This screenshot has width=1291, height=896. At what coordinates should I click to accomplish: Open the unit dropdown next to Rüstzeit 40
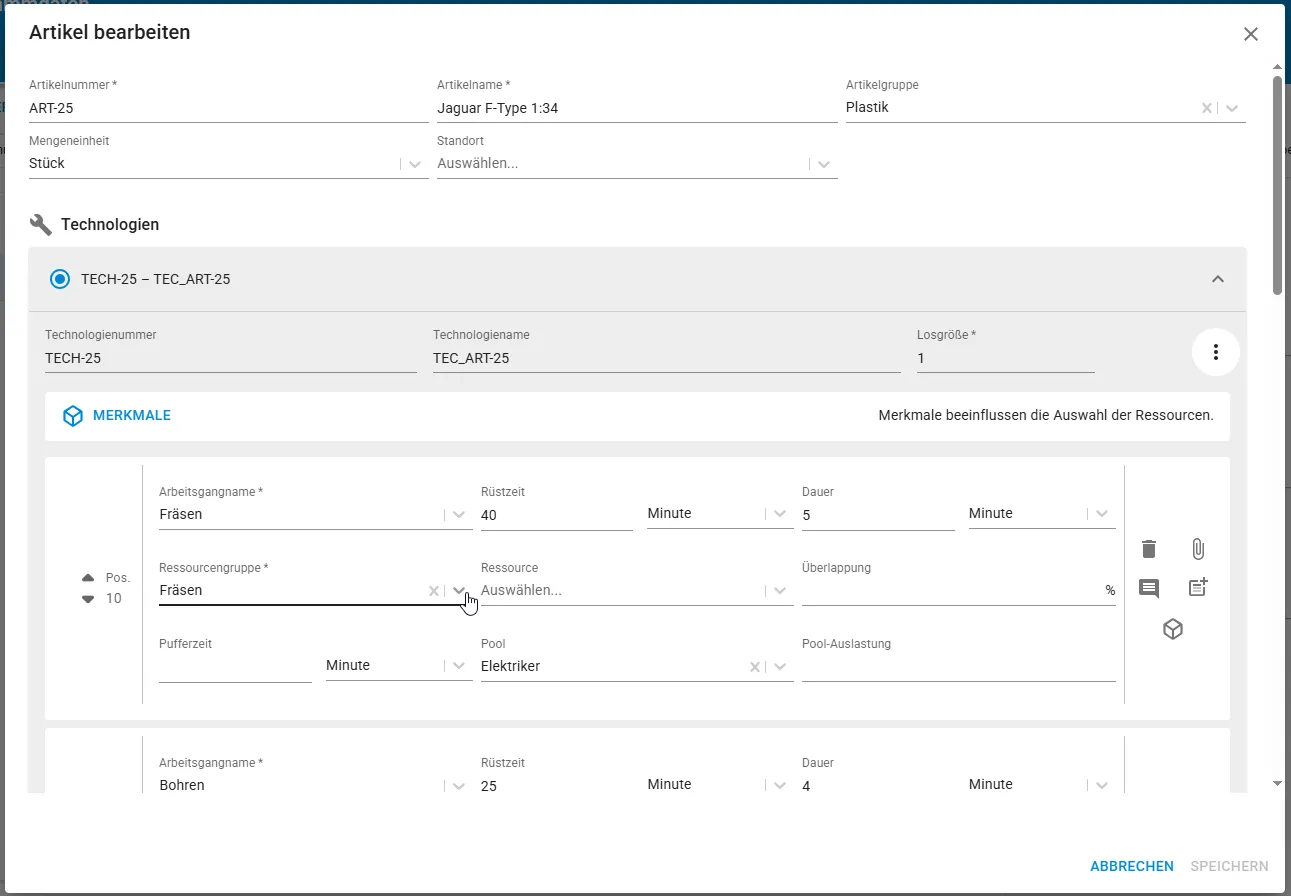pos(780,514)
